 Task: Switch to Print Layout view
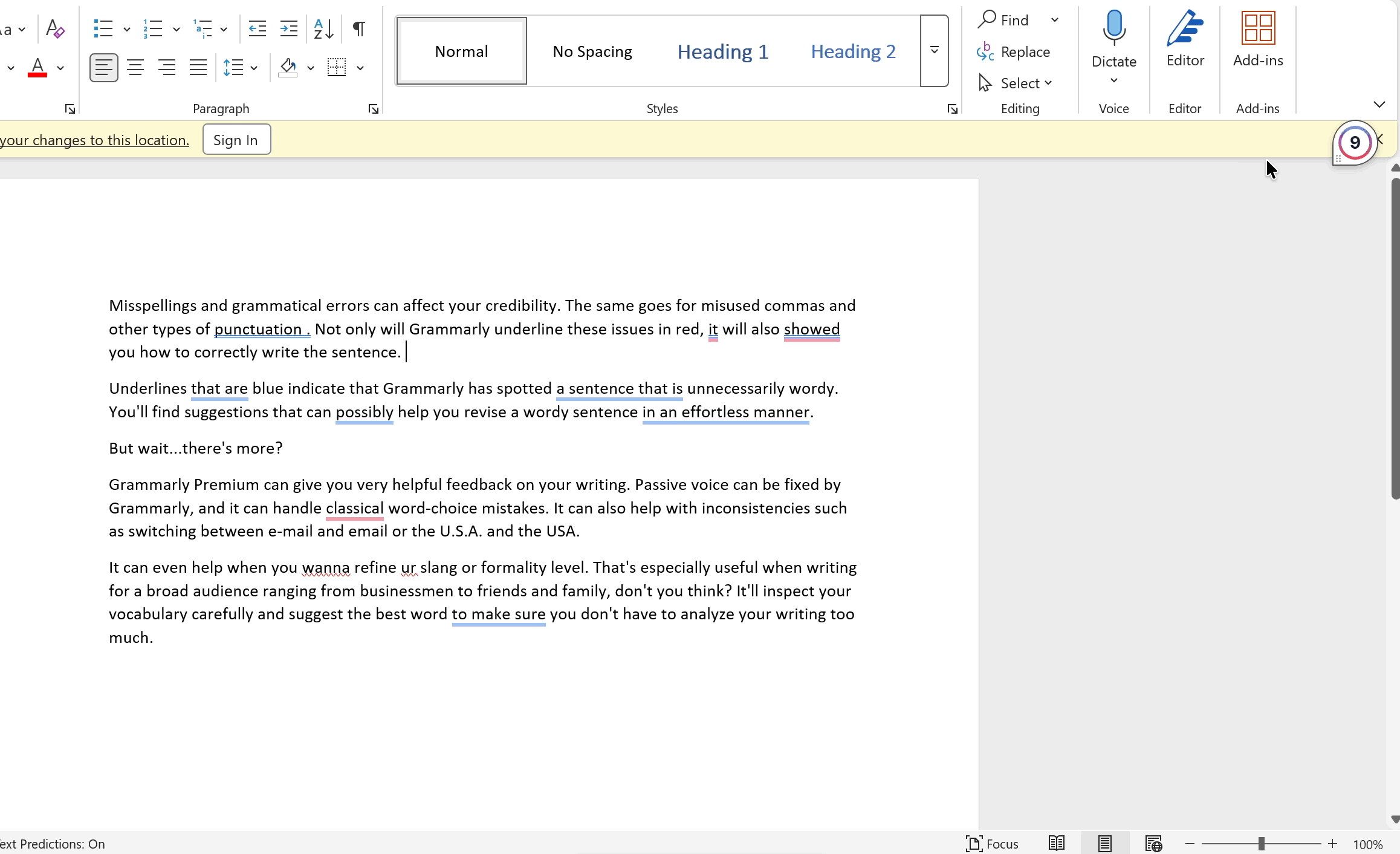pyautogui.click(x=1105, y=844)
